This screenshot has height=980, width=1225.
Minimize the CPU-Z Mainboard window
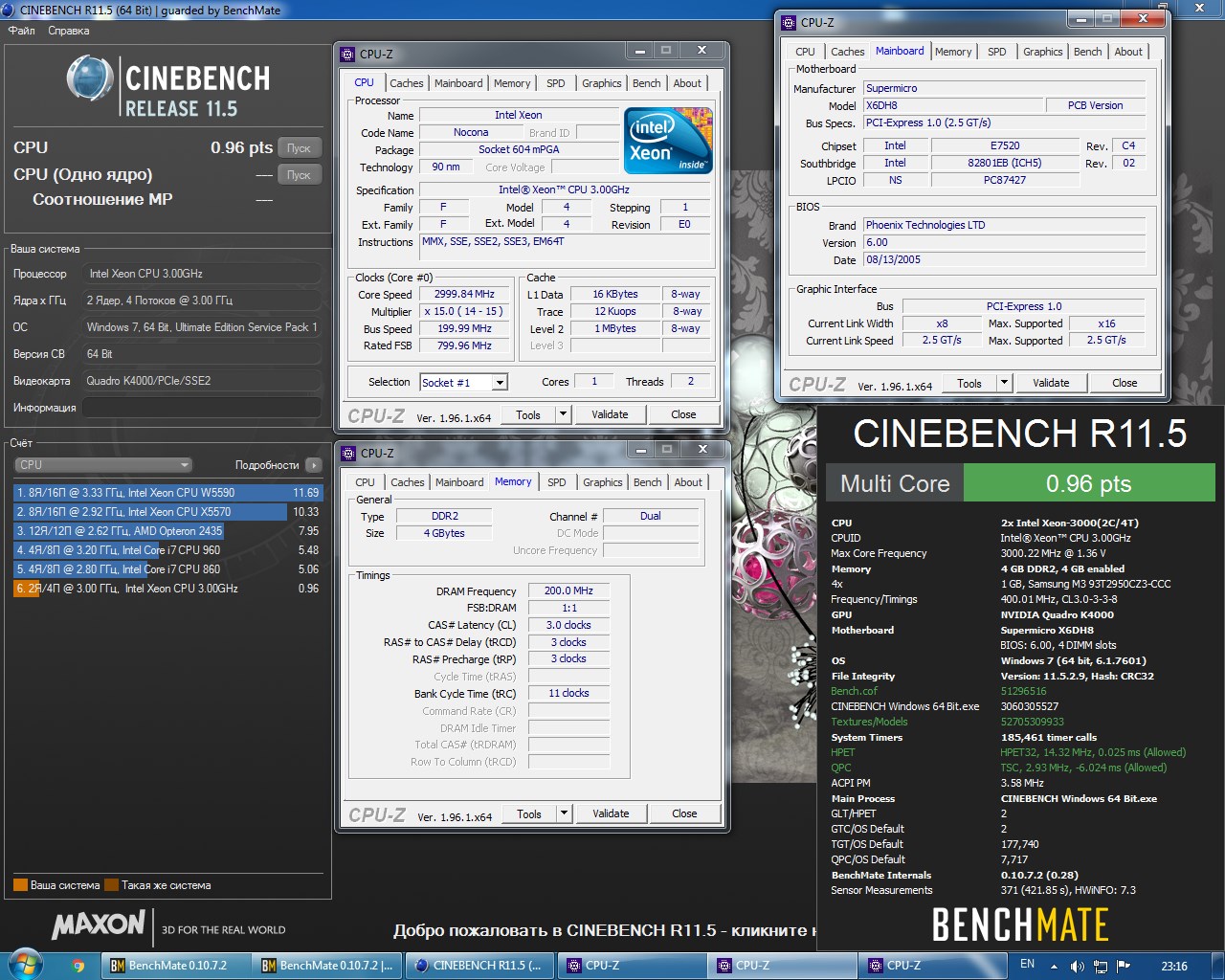coord(1080,19)
